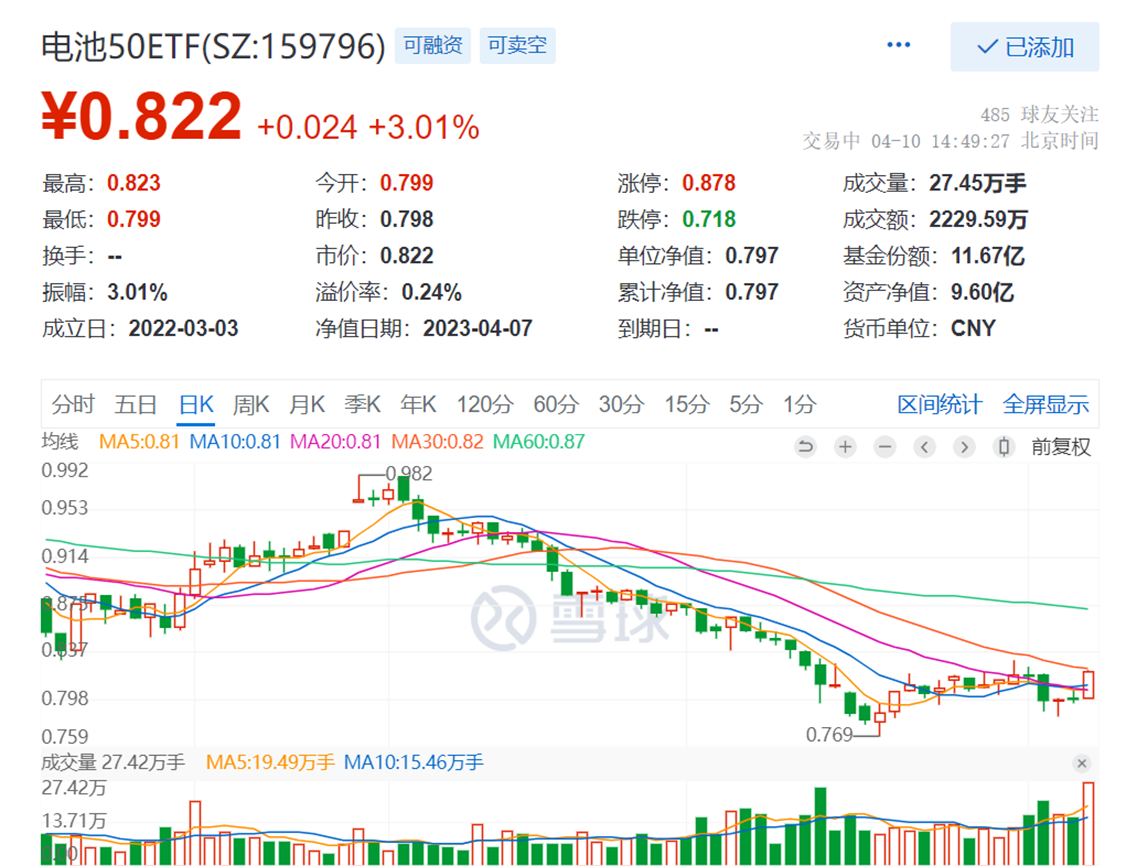Click the 已添加 added-to-watchlist button
The width and height of the screenshot is (1126, 866).
tap(1025, 47)
